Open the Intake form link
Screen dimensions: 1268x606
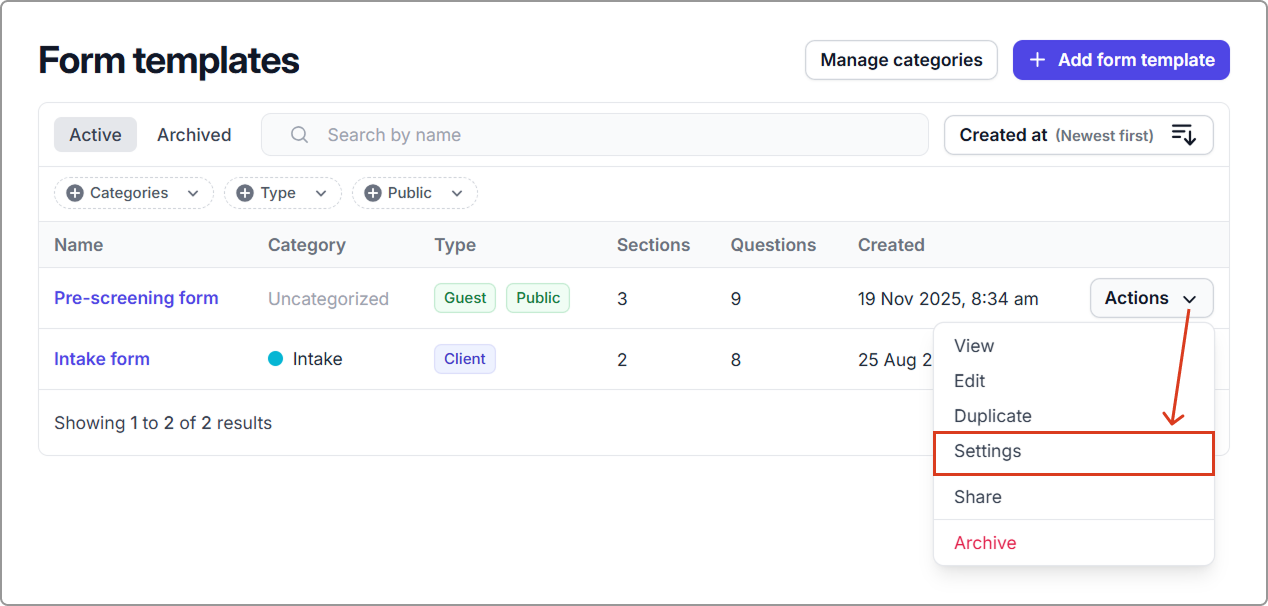(102, 359)
